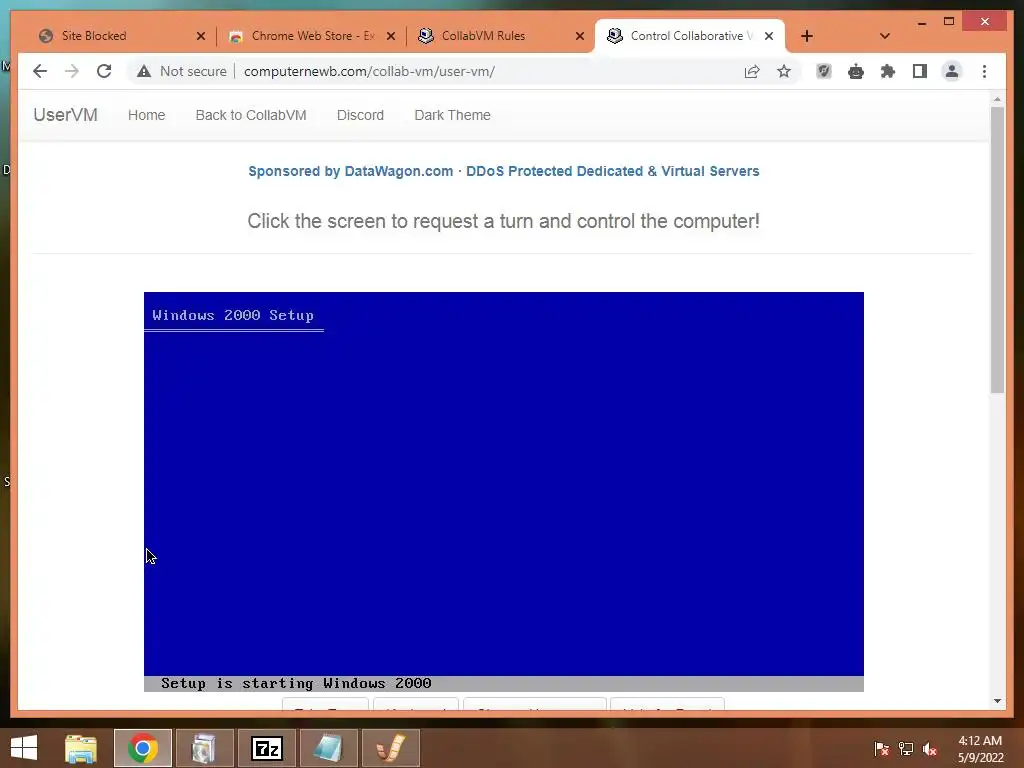Open the Discord navigation link
The image size is (1024, 768).
point(360,115)
